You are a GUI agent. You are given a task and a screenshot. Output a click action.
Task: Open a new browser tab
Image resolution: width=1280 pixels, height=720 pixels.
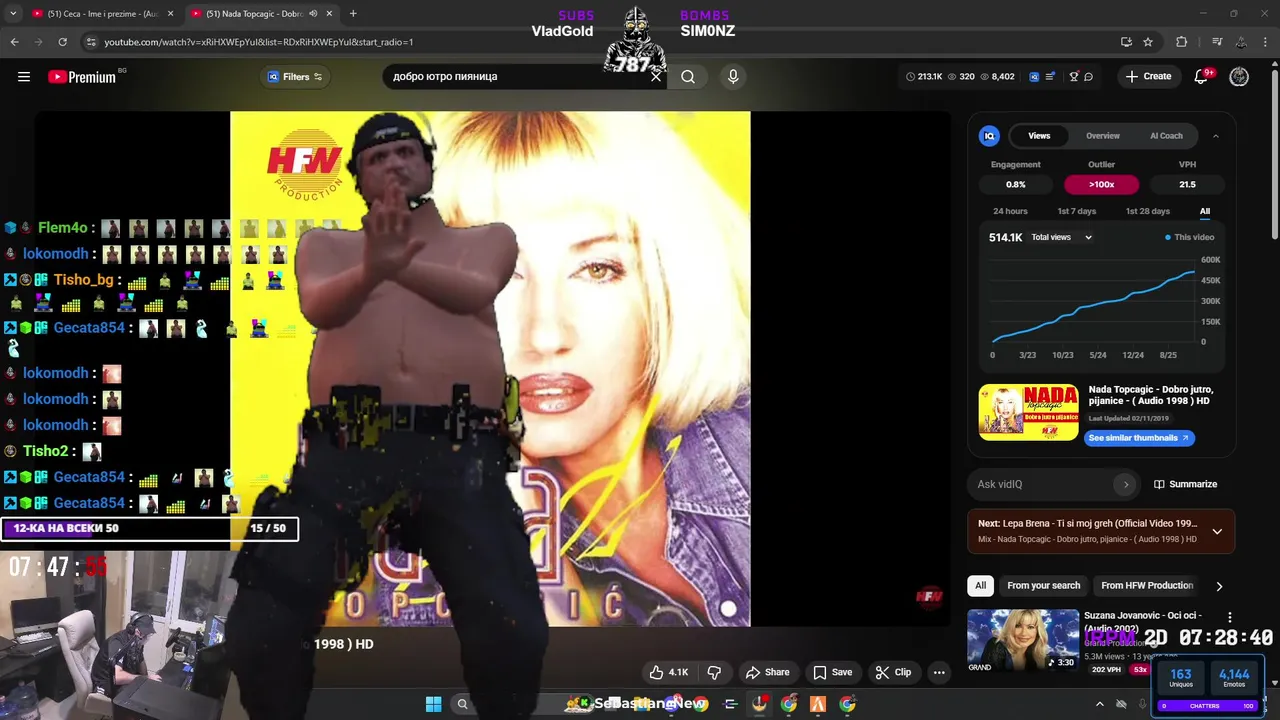pos(353,13)
